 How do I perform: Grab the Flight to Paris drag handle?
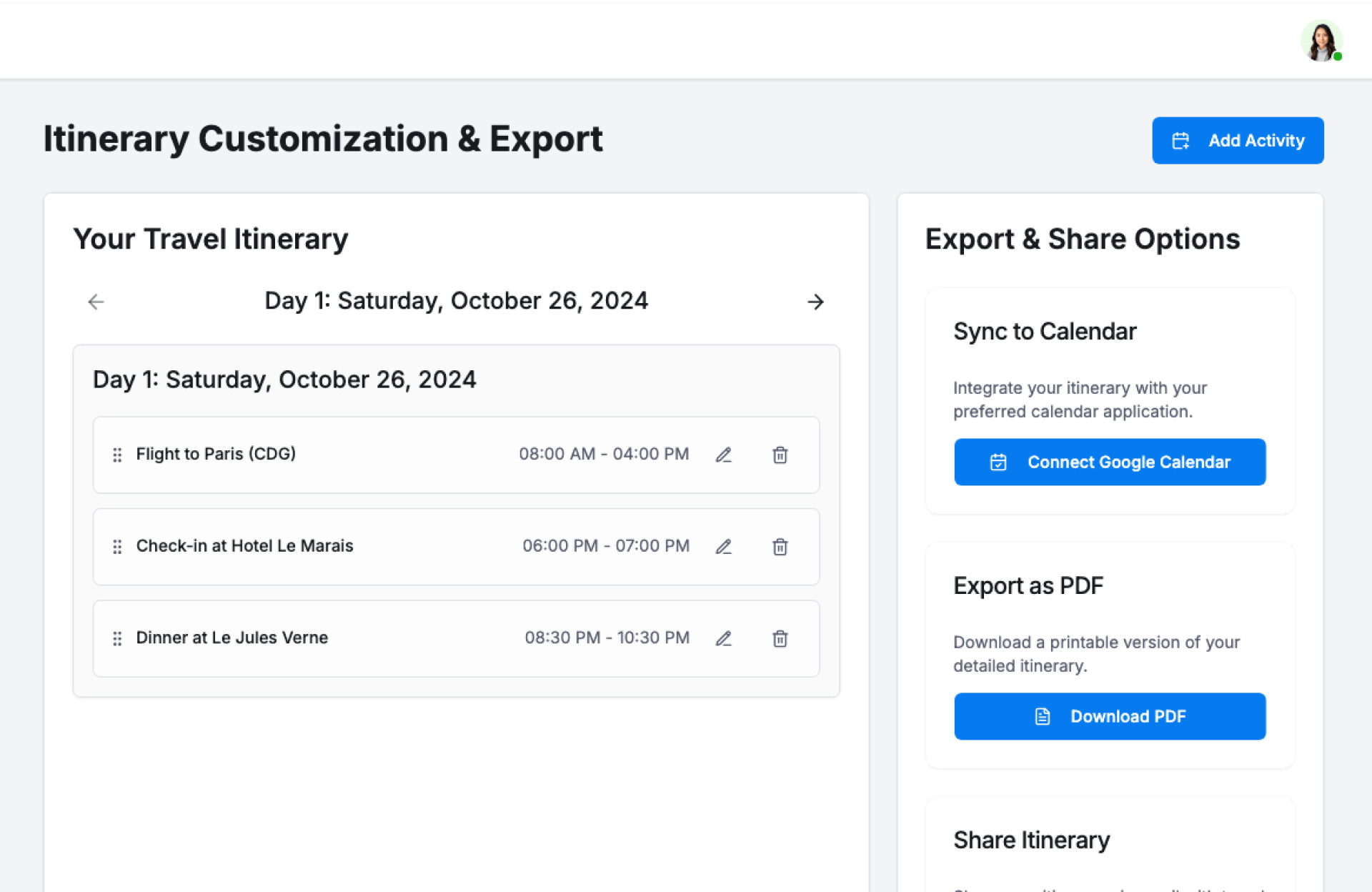tap(117, 455)
